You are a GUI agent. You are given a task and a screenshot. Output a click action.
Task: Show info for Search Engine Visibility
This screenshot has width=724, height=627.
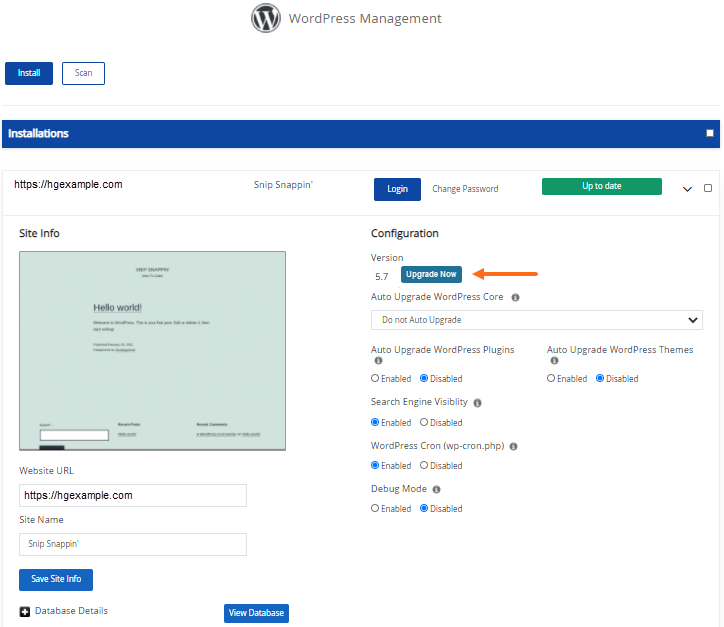(477, 403)
